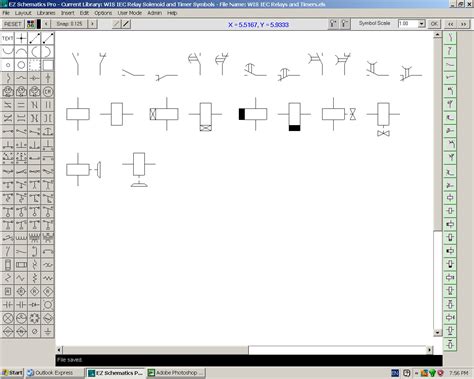Select the inductor coil symbol in the left palette
This screenshot has height=379, width=474.
pos(21,238)
